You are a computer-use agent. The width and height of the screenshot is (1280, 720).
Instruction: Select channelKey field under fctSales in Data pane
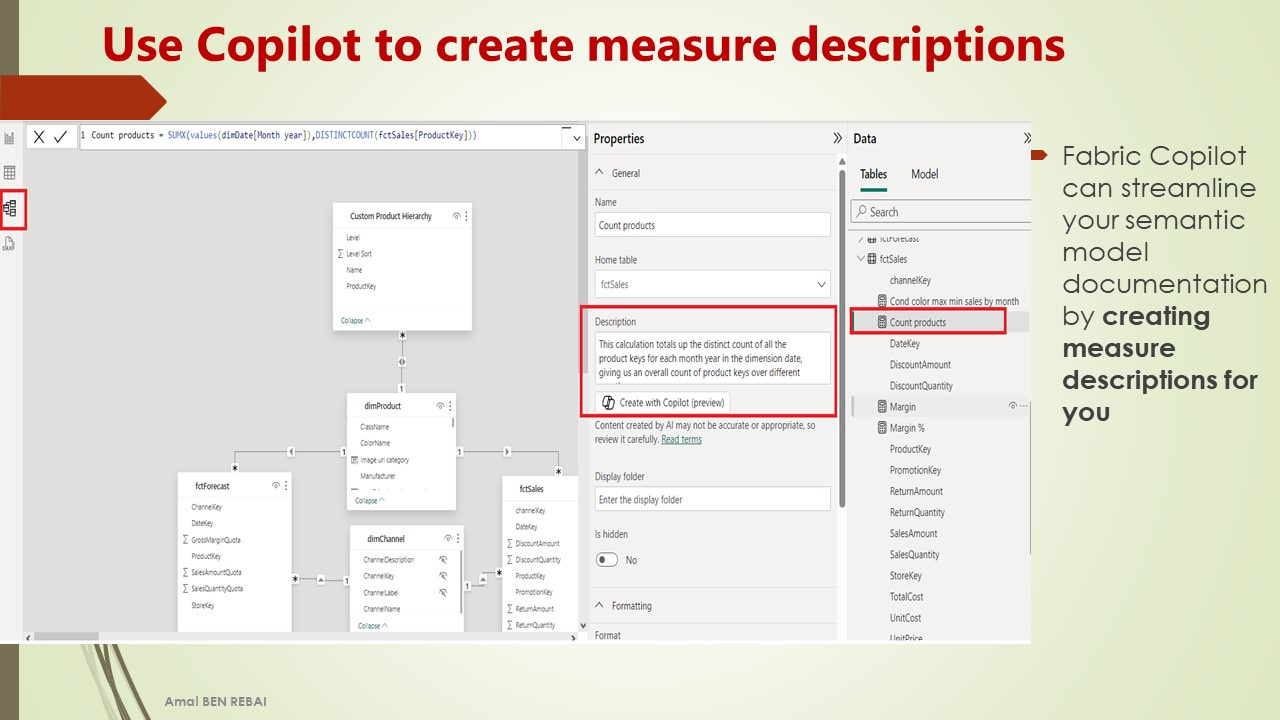910,281
